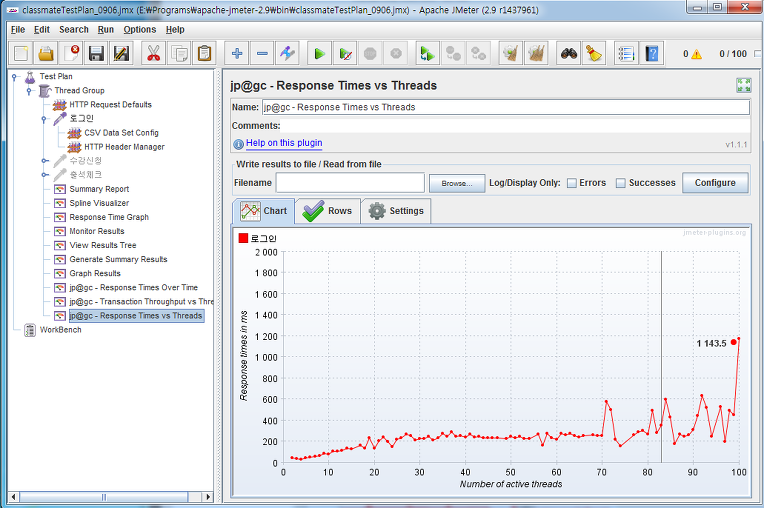Viewport: 764px width, 508px height.
Task: Click the New test plan toolbar icon
Action: [x=21, y=53]
